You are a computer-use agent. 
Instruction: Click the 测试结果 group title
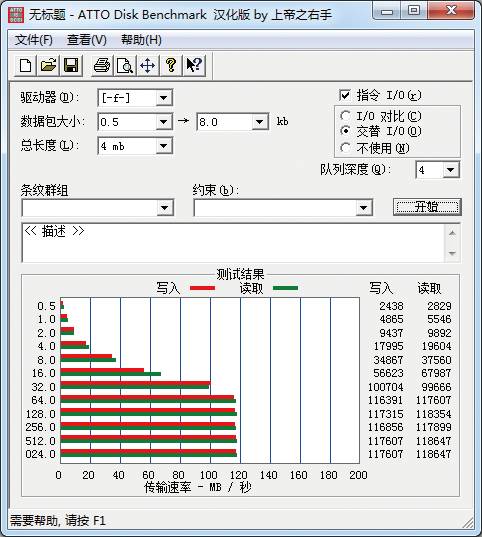pos(240,274)
